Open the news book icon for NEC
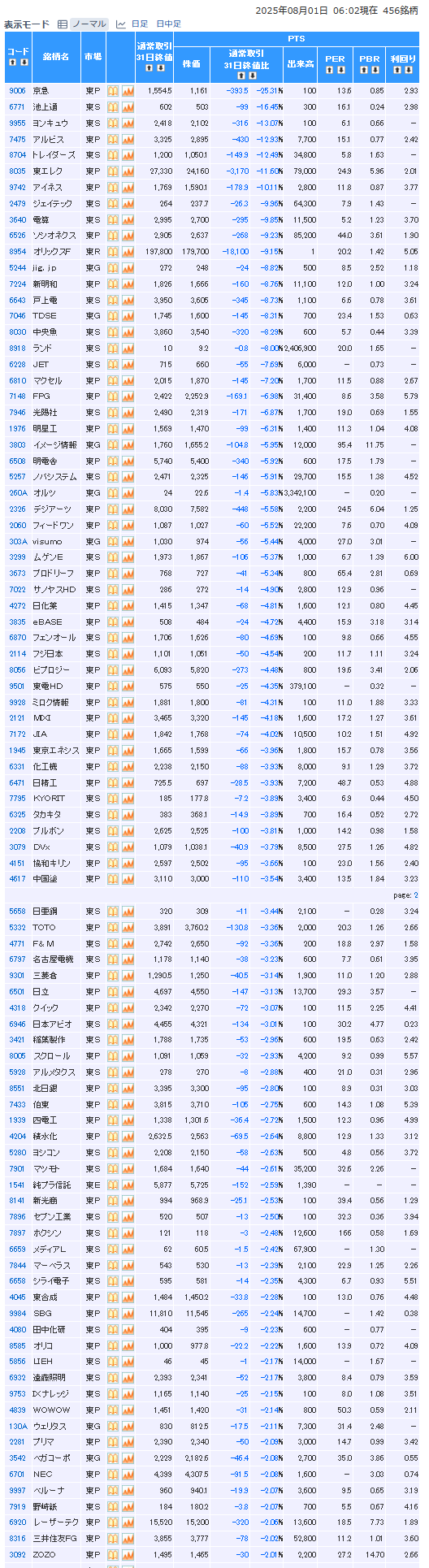Image resolution: width=429 pixels, height=1568 pixels. coord(114,1475)
